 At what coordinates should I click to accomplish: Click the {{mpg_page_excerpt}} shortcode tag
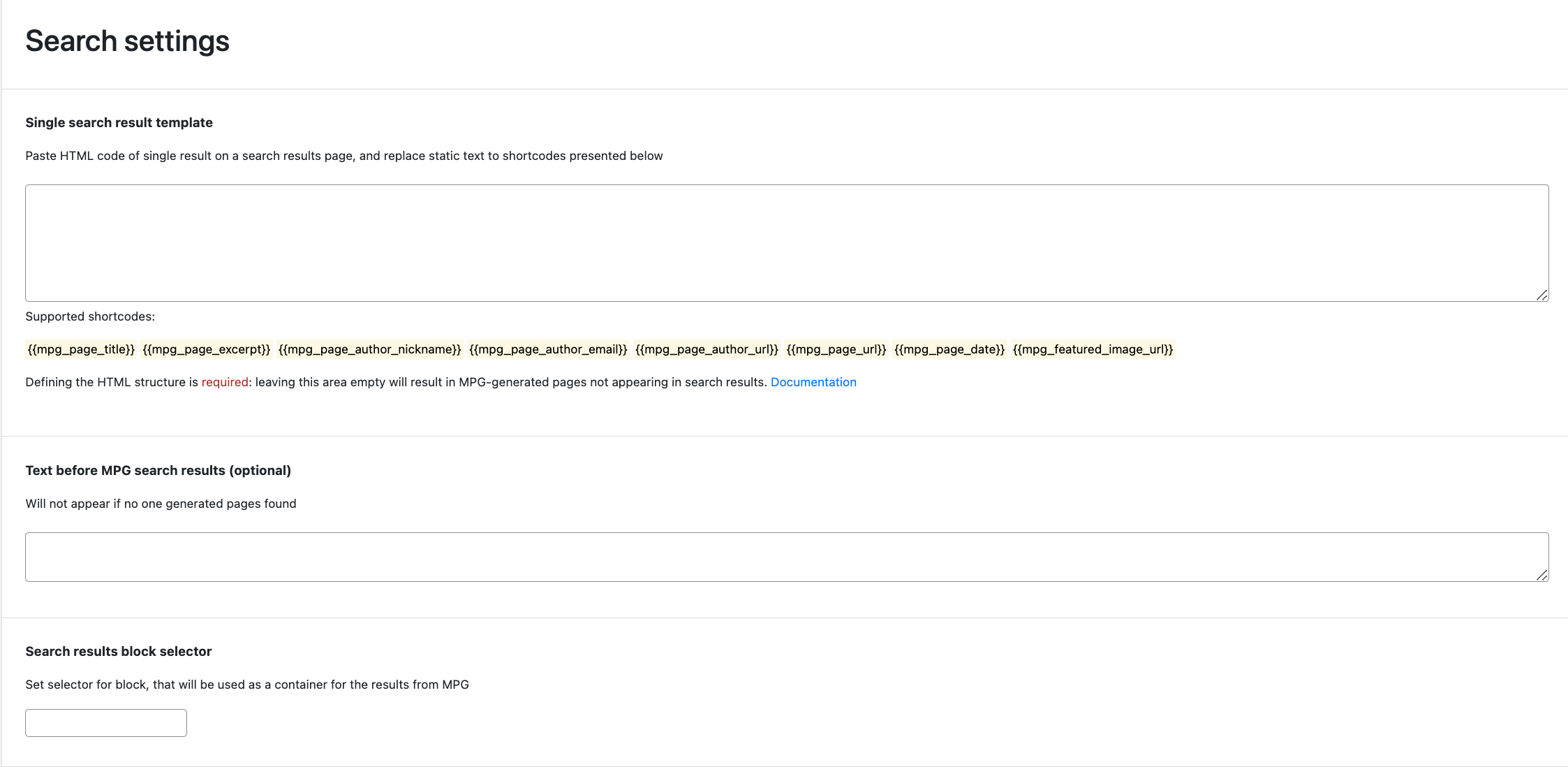(x=206, y=349)
